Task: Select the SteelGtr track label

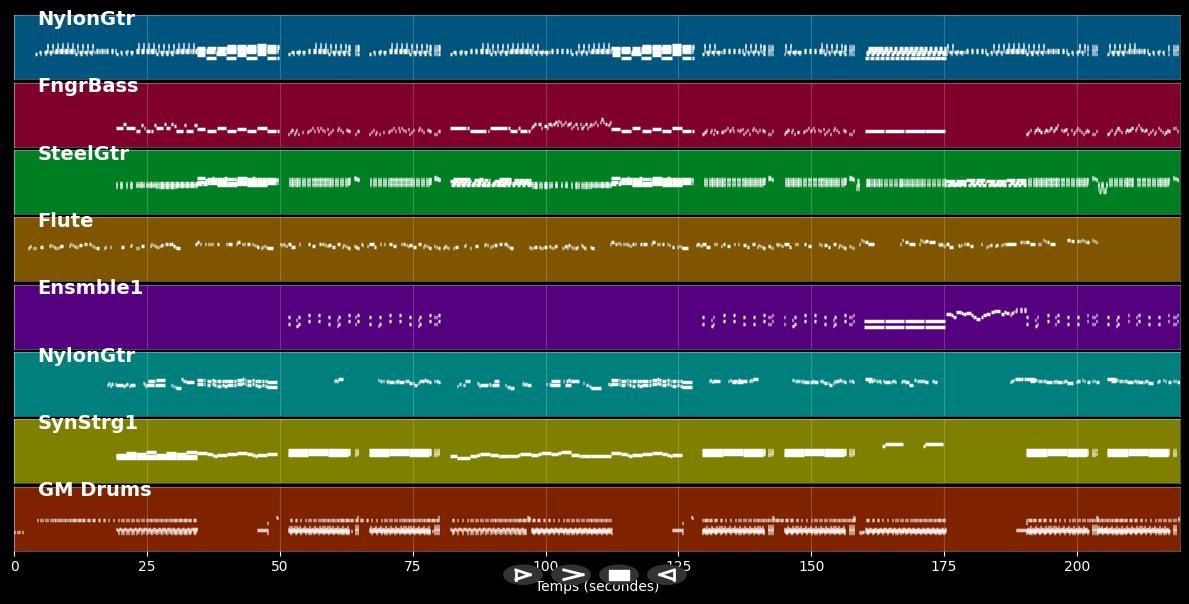Action: coord(83,154)
